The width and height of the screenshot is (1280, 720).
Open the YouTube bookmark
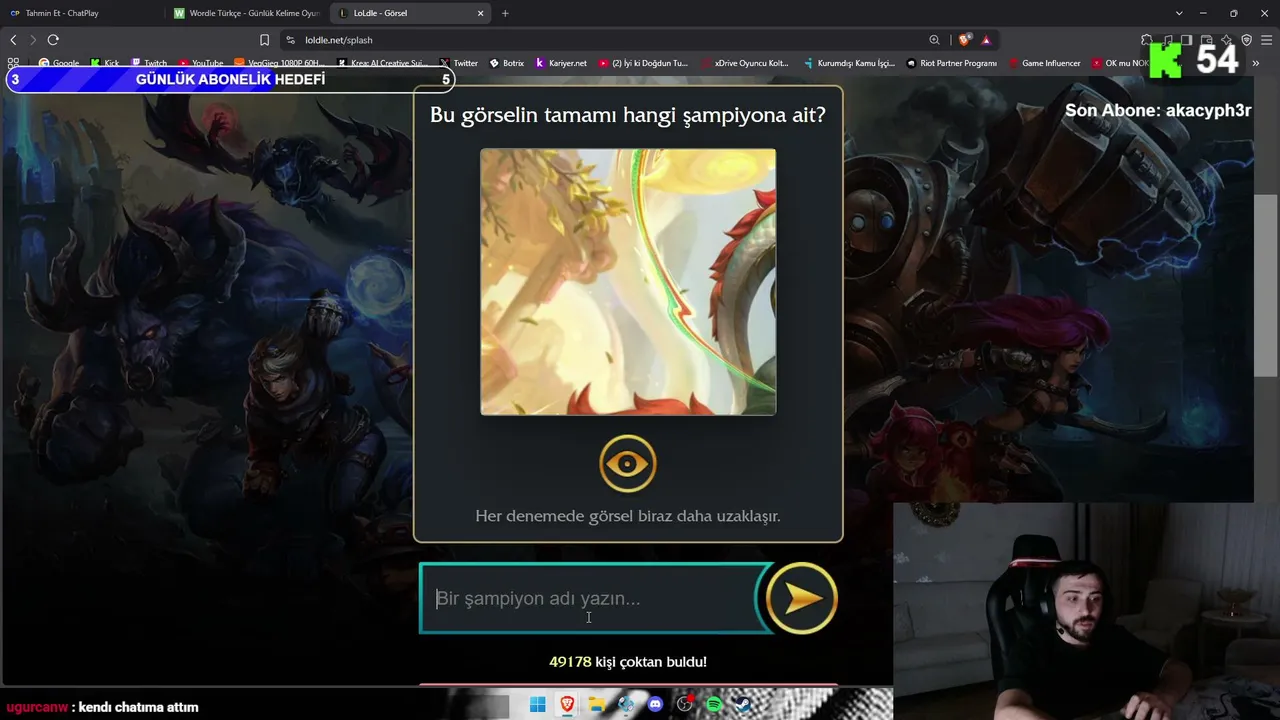pyautogui.click(x=201, y=63)
